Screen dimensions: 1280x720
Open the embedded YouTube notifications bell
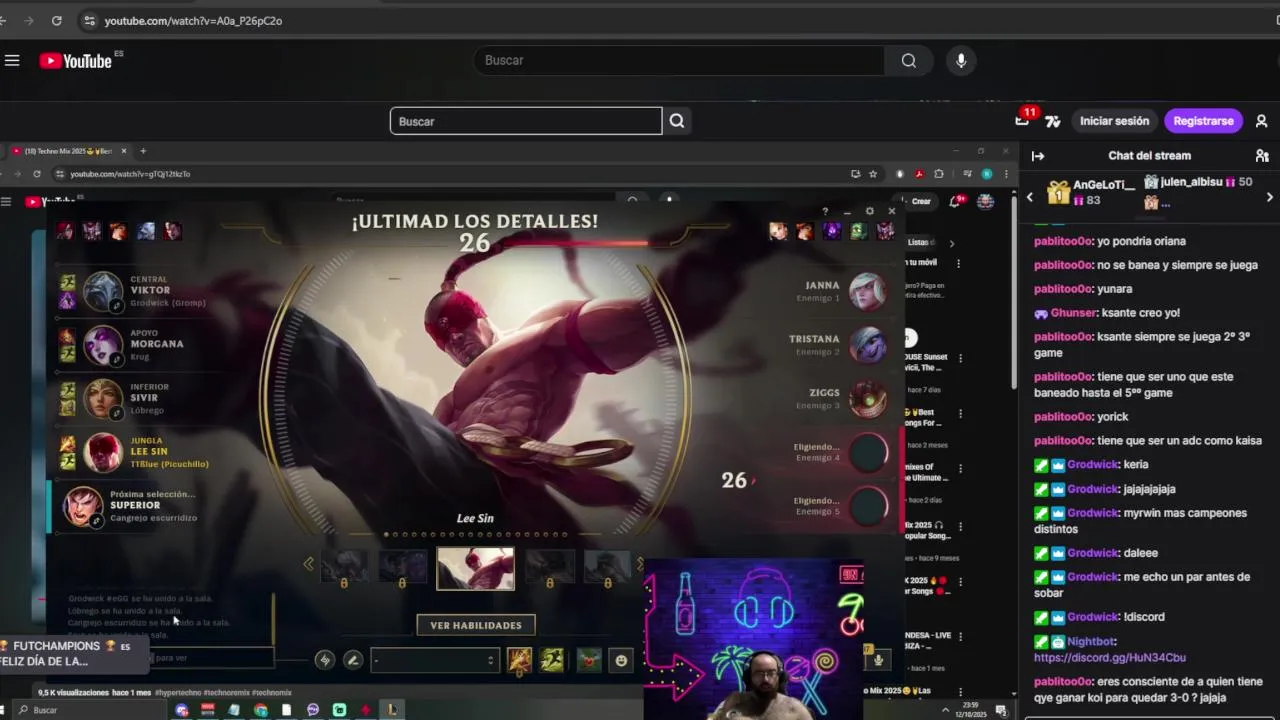coord(956,201)
